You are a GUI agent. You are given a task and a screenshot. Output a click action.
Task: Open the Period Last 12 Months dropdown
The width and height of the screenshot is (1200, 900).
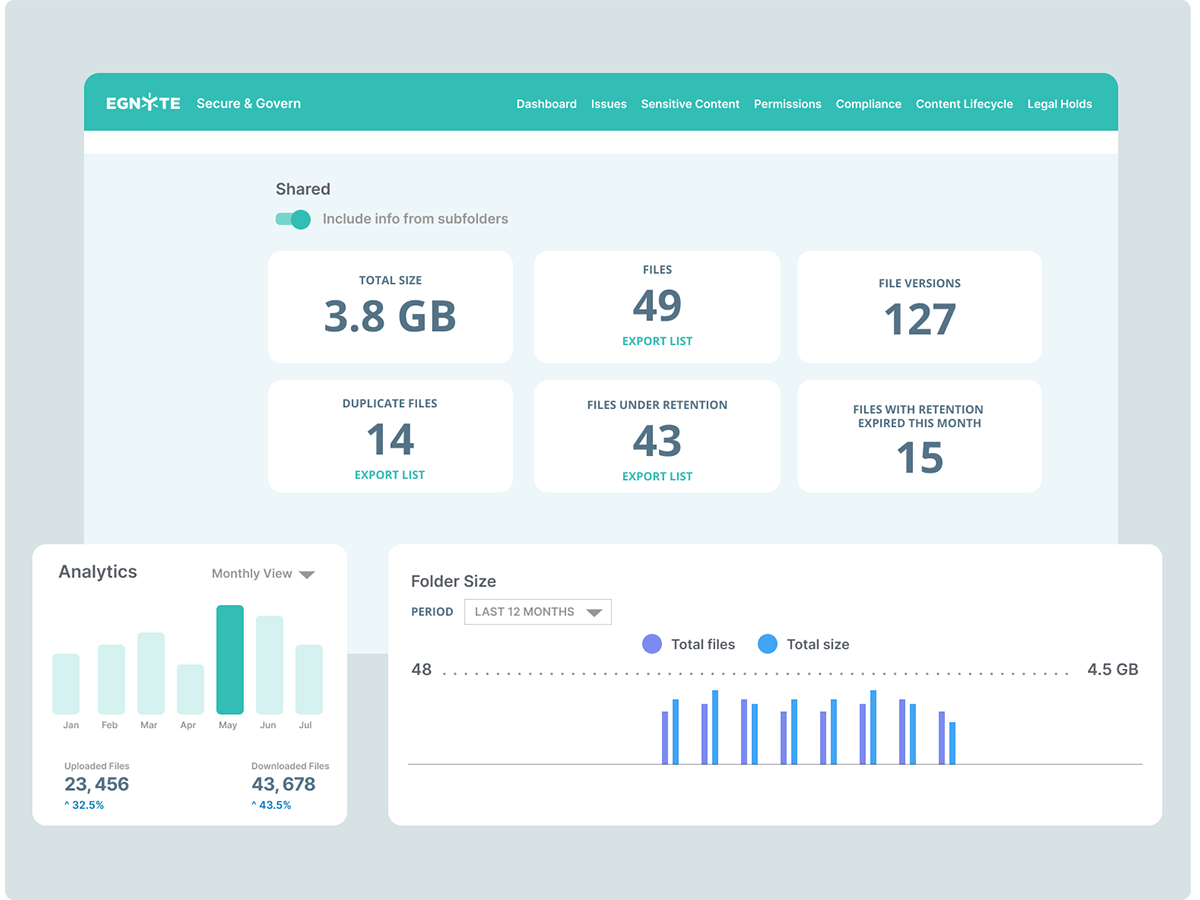[537, 611]
